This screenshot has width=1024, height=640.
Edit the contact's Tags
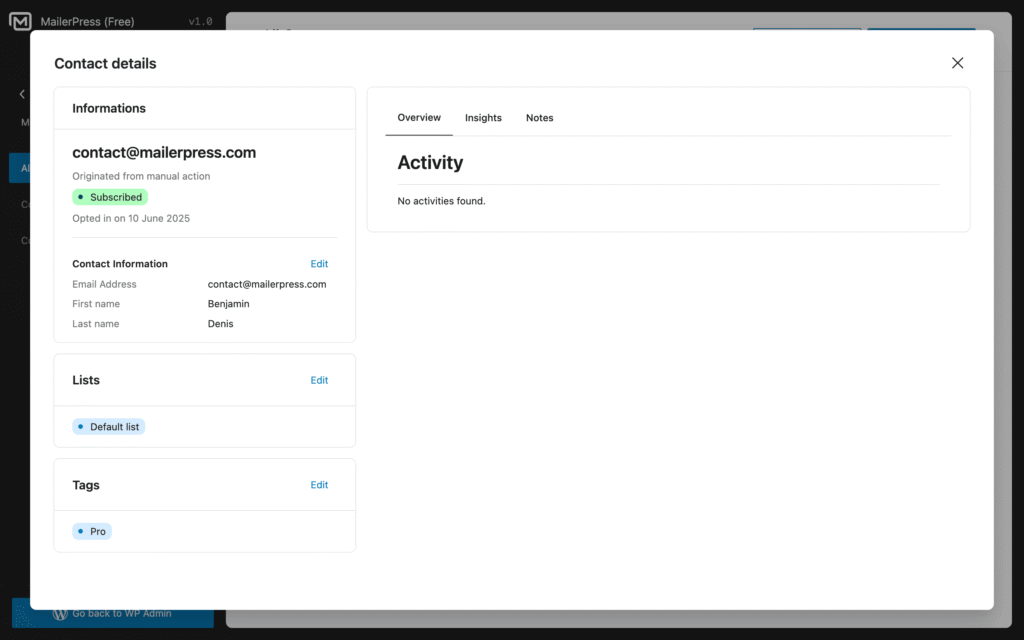319,485
